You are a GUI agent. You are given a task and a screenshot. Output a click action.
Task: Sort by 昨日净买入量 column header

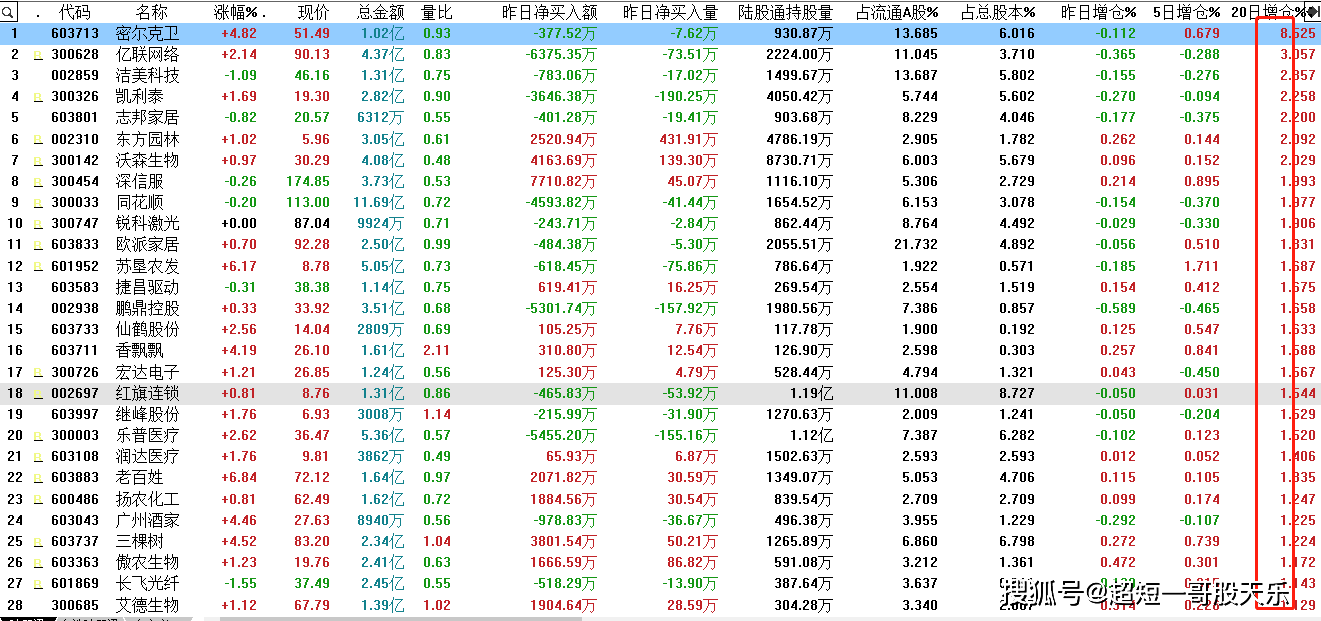(x=670, y=12)
